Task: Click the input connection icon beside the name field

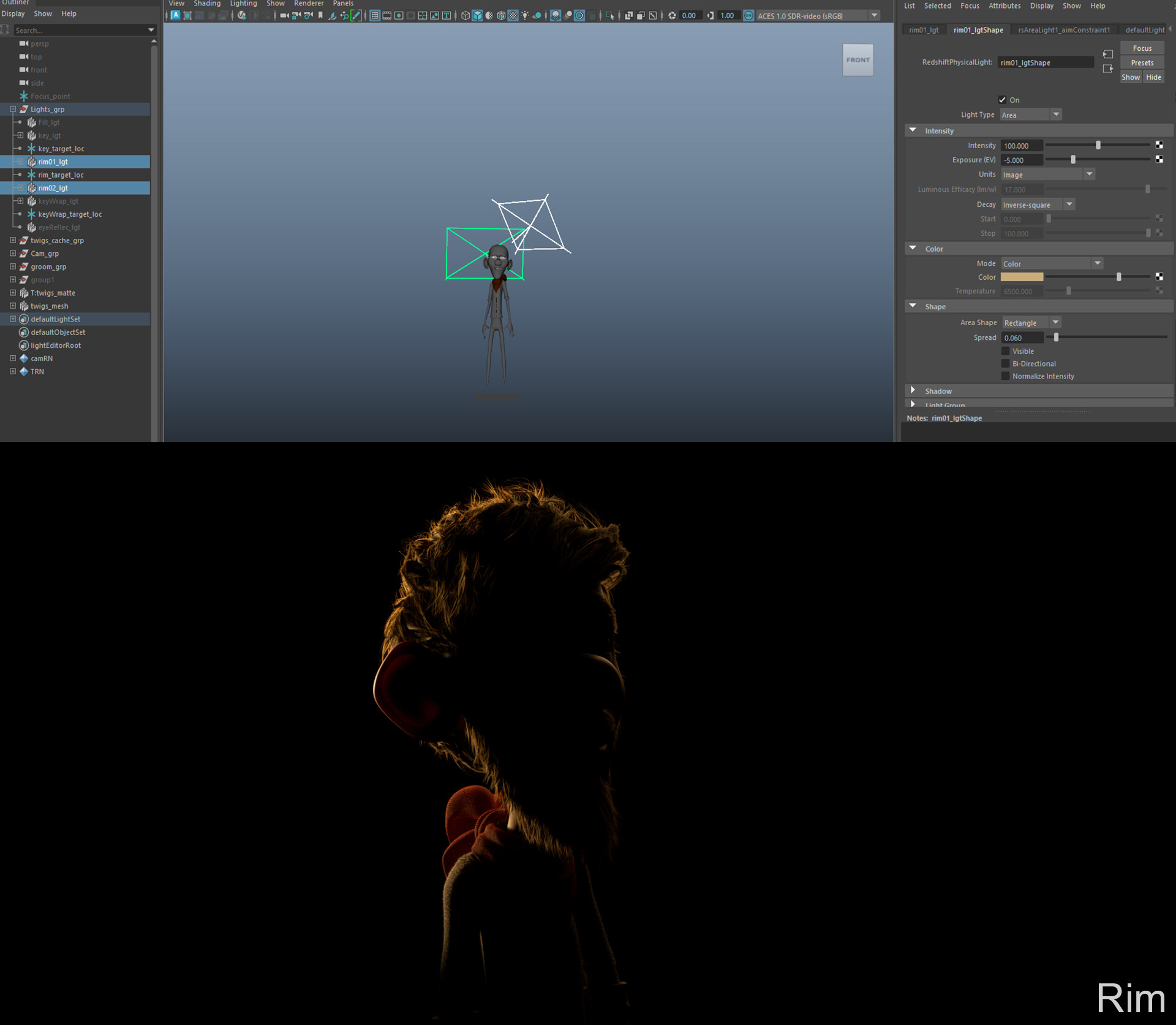Action: pos(1107,54)
